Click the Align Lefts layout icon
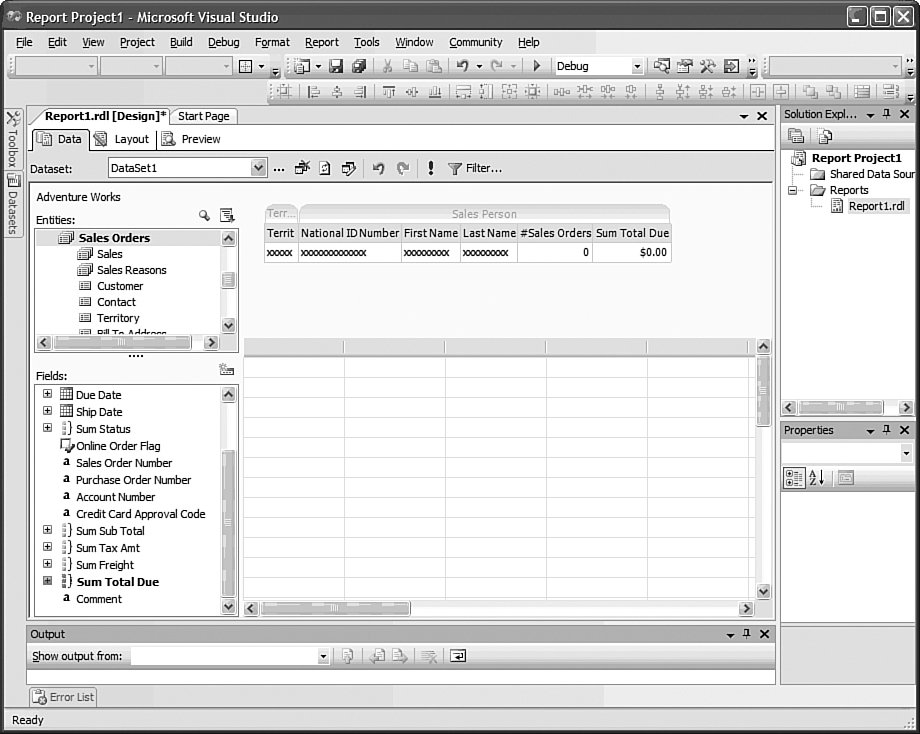 click(314, 92)
